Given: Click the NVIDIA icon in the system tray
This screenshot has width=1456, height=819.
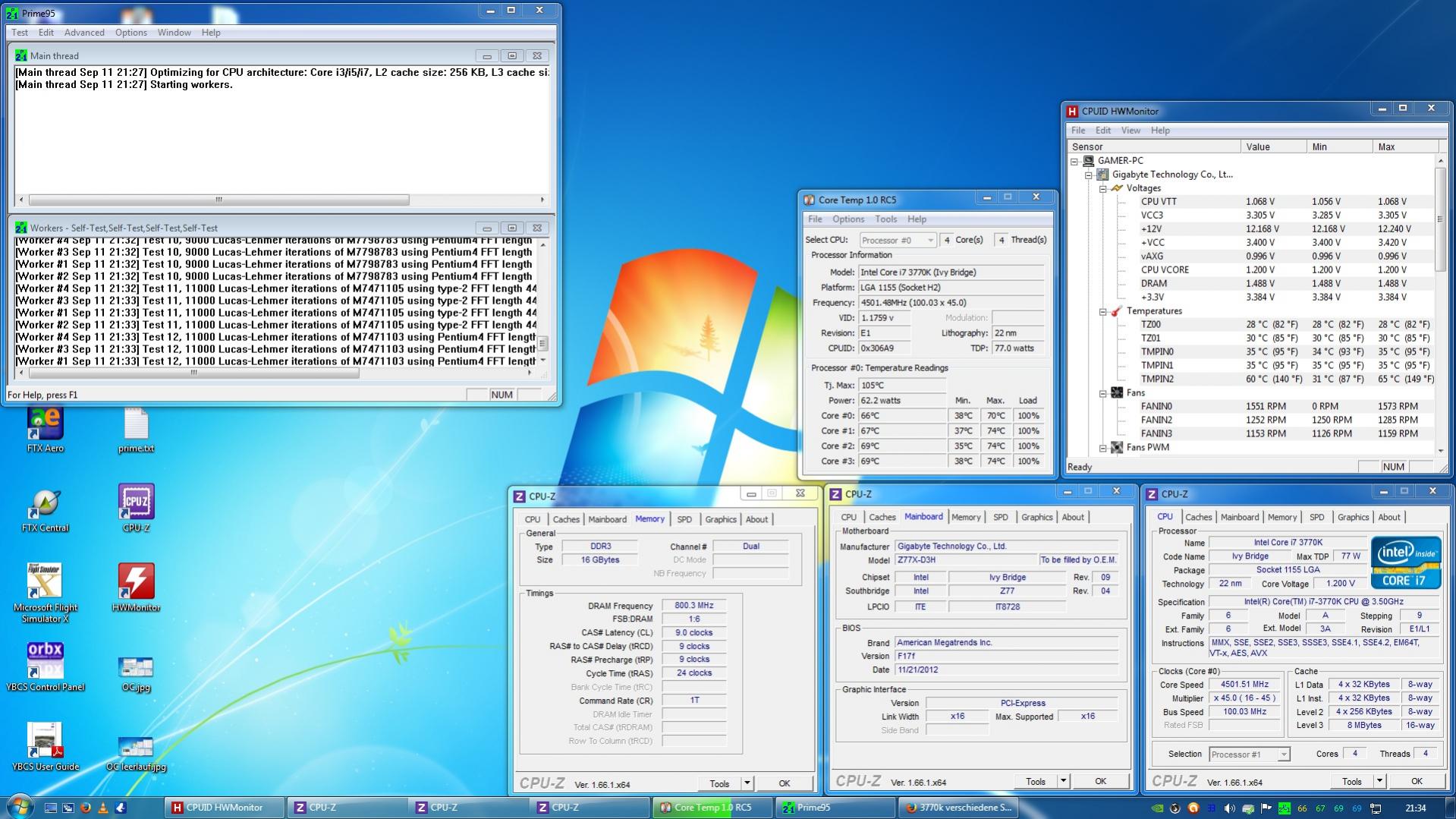Looking at the screenshot, I should (x=1157, y=808).
